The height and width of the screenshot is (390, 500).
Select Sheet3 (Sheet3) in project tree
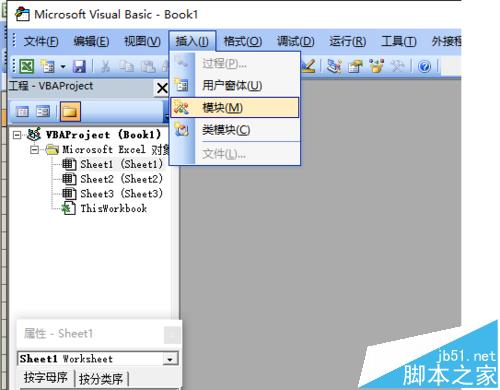(x=121, y=194)
